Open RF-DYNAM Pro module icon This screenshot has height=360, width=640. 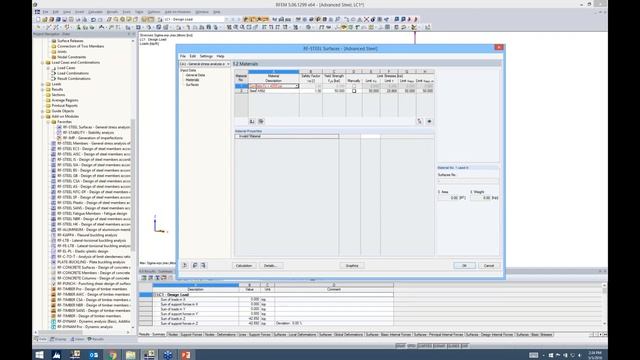53,327
